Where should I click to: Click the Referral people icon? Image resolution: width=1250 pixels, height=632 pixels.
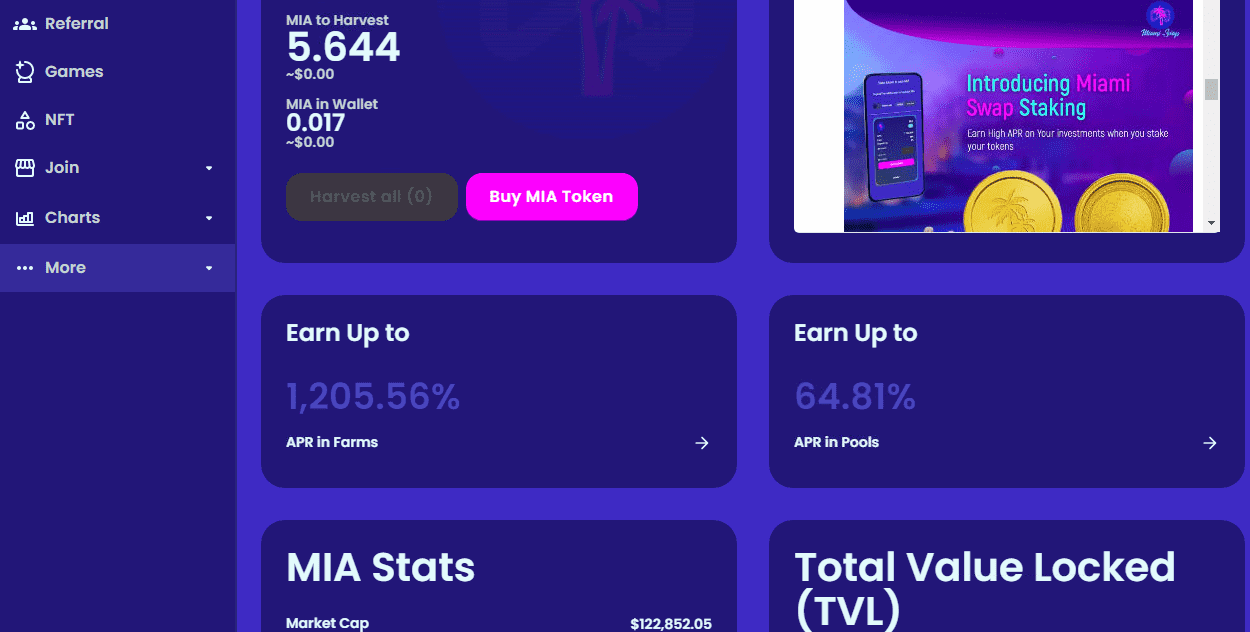click(x=25, y=24)
